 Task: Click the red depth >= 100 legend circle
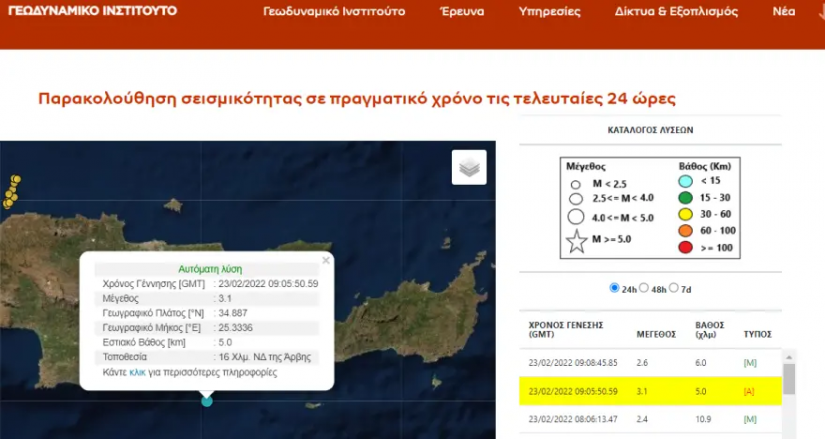[x=685, y=247]
